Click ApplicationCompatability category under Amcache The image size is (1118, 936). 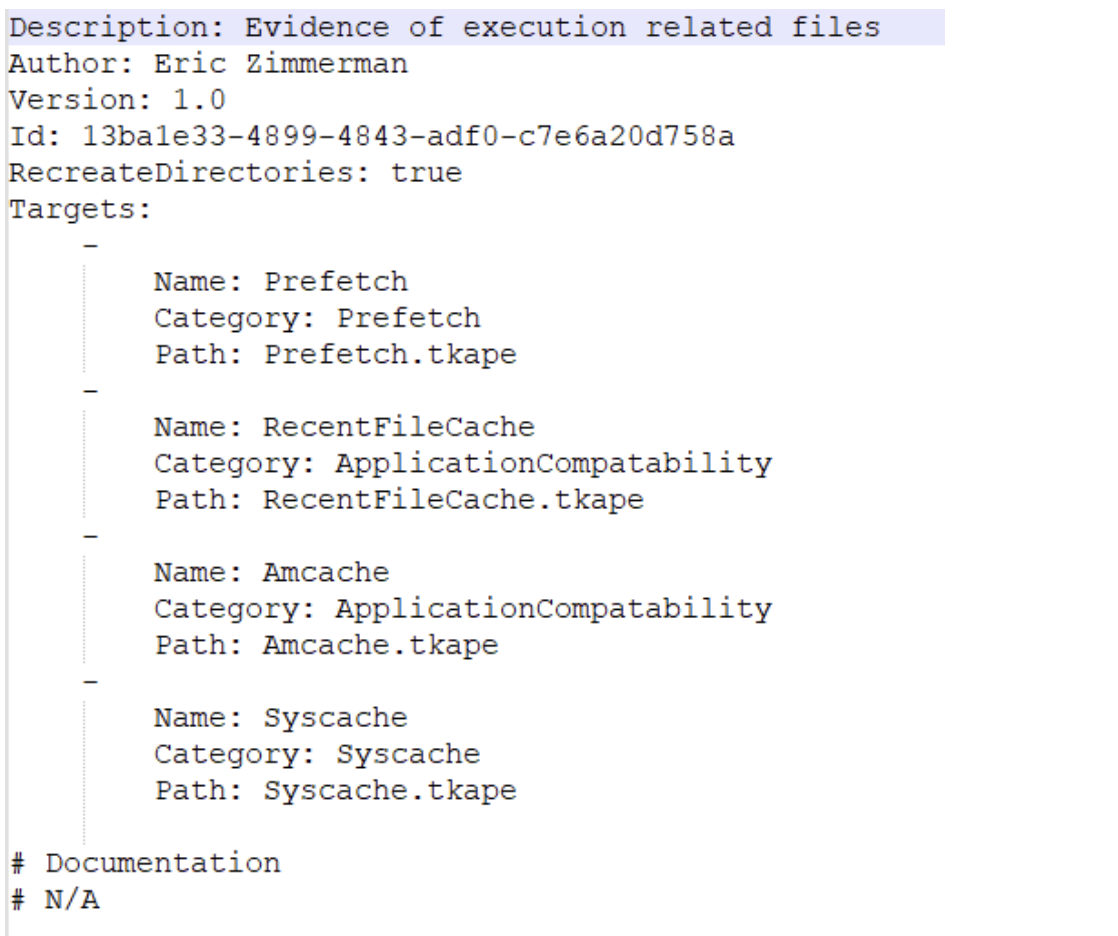[x=553, y=609]
